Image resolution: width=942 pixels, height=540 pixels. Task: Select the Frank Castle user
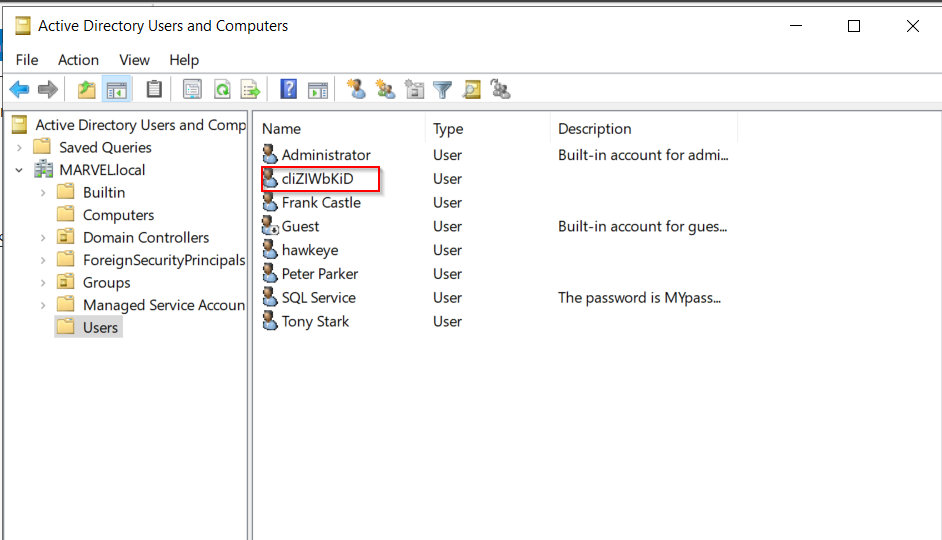coord(321,202)
